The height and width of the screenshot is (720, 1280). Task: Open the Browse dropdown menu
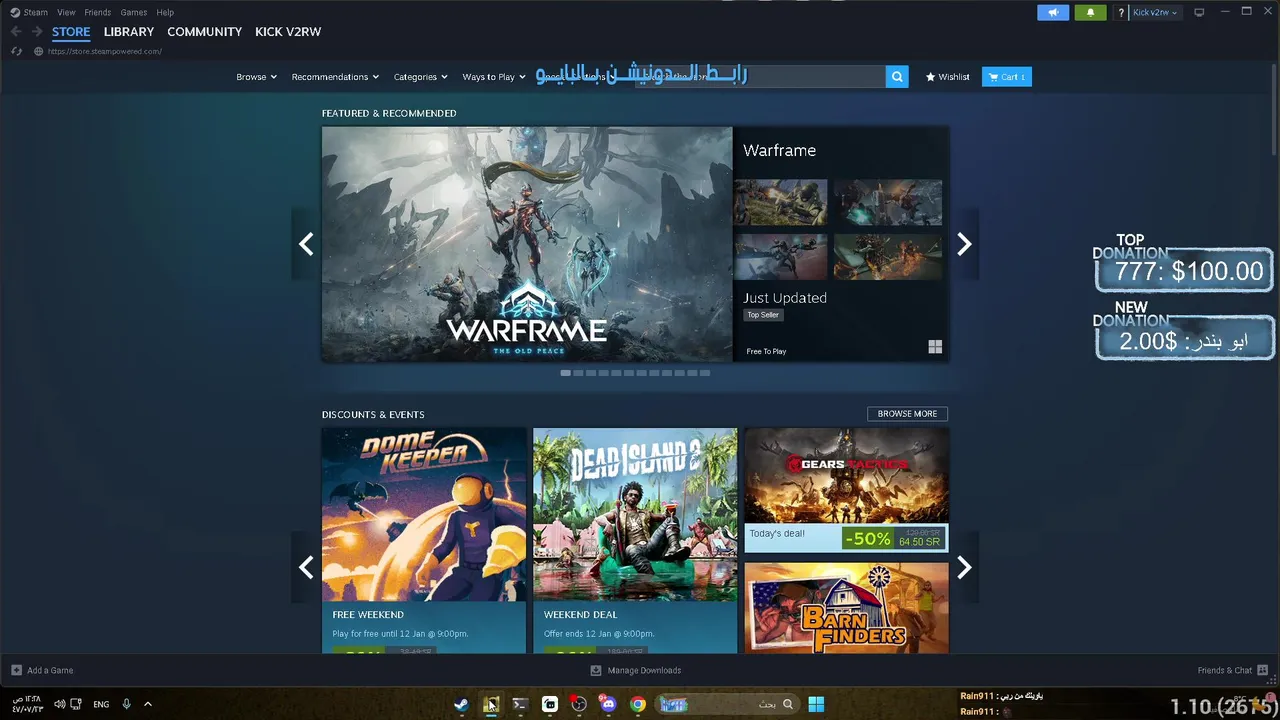pyautogui.click(x=256, y=77)
